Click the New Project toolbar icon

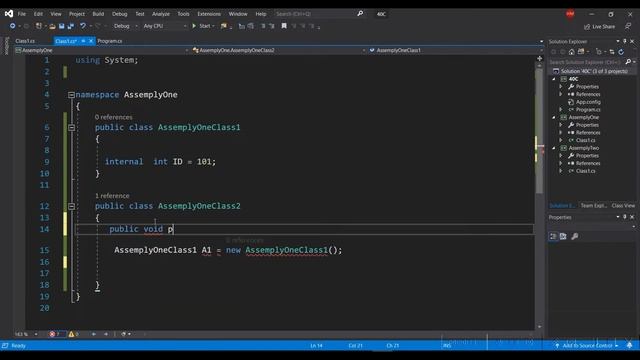coord(39,26)
